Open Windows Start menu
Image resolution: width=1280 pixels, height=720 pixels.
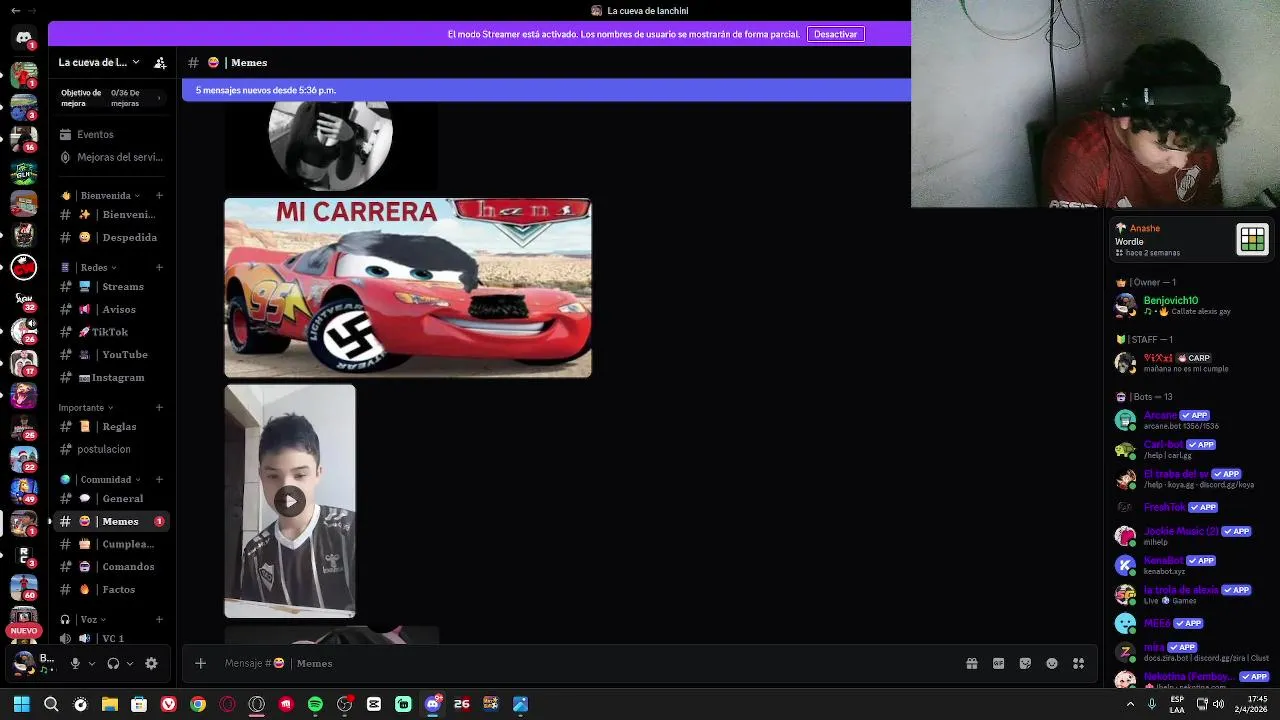click(21, 704)
